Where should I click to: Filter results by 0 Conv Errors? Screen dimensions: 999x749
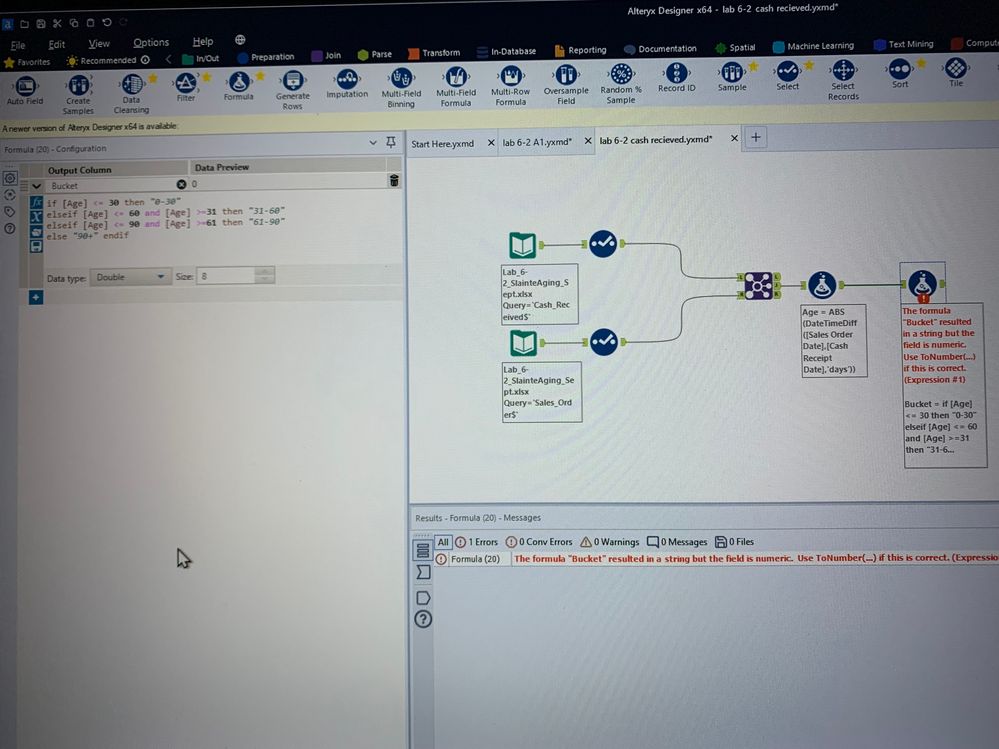[x=539, y=542]
